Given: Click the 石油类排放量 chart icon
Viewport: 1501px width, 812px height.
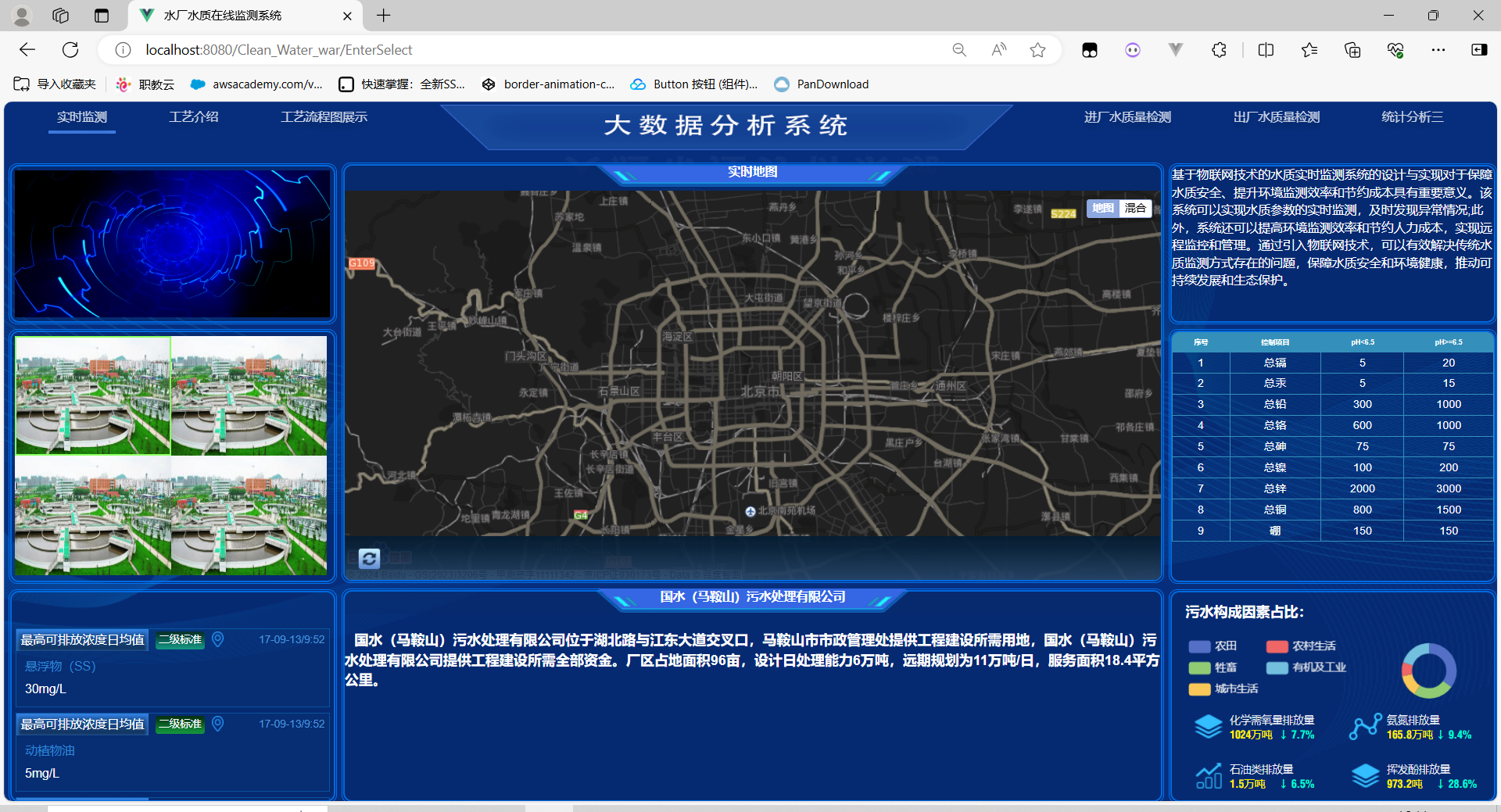Looking at the screenshot, I should pyautogui.click(x=1209, y=776).
